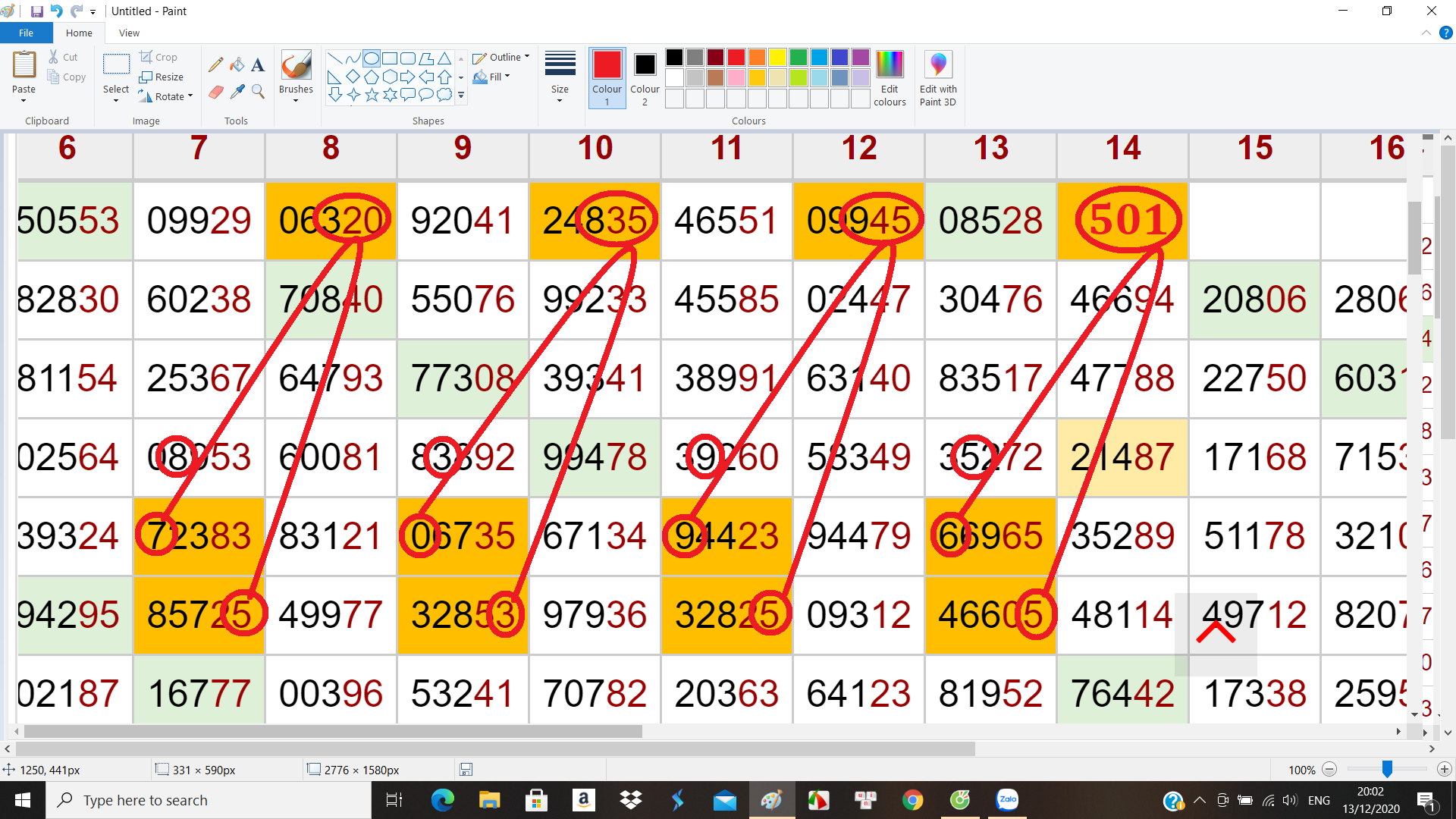This screenshot has height=819, width=1456.
Task: Toggle Colour 1 as active colour
Action: 607,77
